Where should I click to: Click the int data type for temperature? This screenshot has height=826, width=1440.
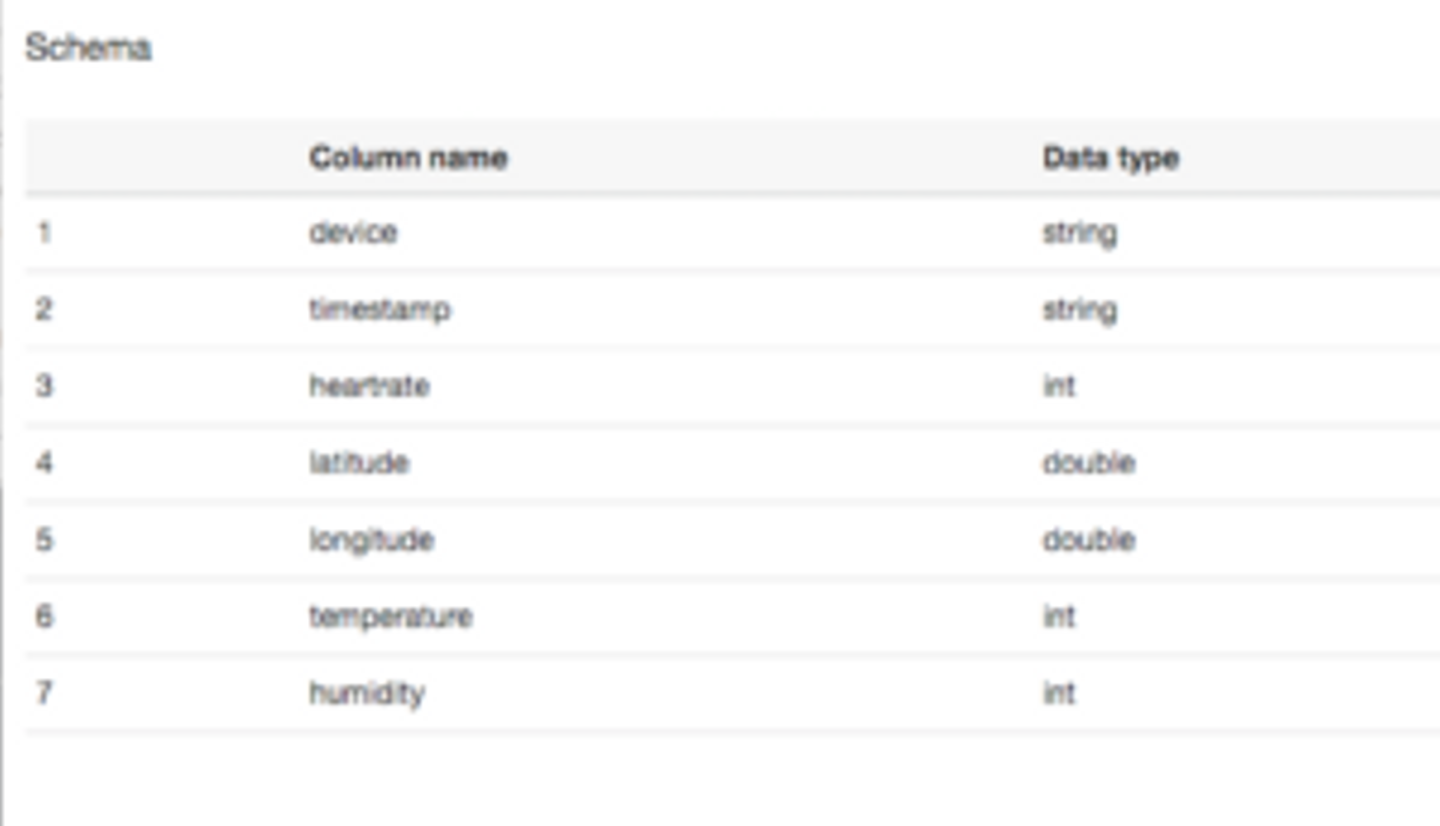coord(1058,616)
